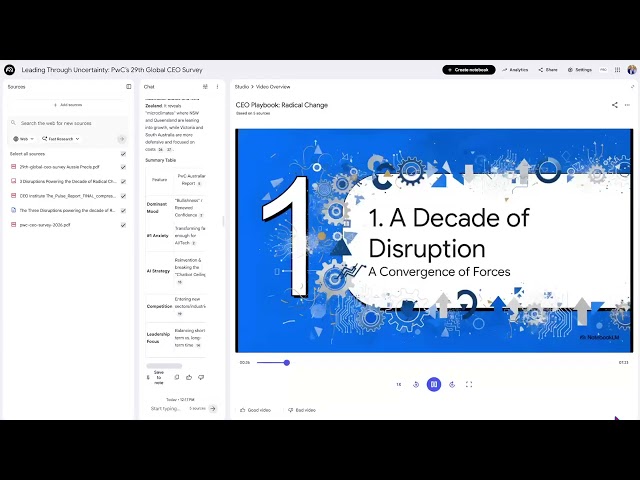The height and width of the screenshot is (480, 640).
Task: Click Create notebook button
Action: pyautogui.click(x=469, y=70)
